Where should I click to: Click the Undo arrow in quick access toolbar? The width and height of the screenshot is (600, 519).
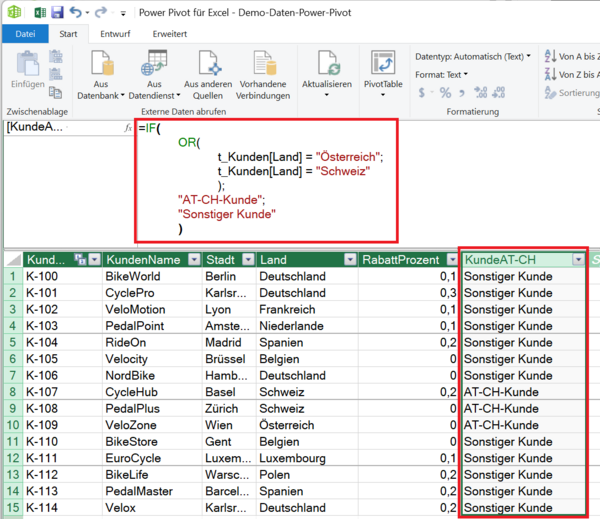coord(77,13)
